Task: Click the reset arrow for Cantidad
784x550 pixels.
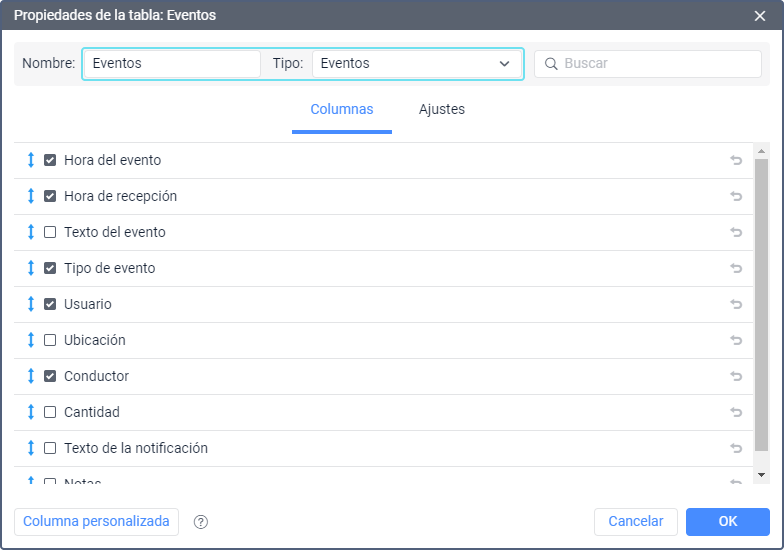Action: pos(736,412)
